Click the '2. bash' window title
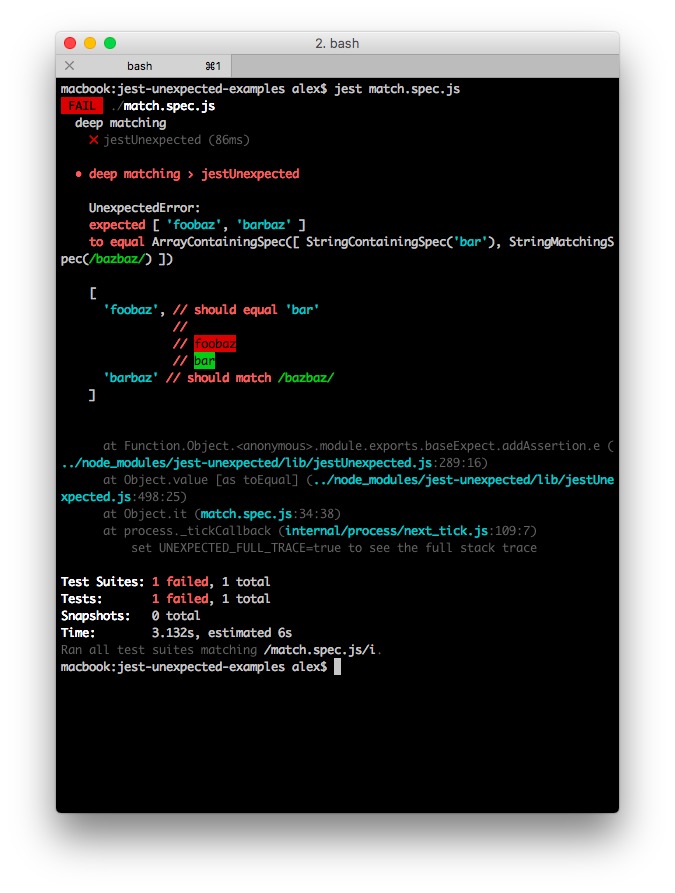 point(337,43)
